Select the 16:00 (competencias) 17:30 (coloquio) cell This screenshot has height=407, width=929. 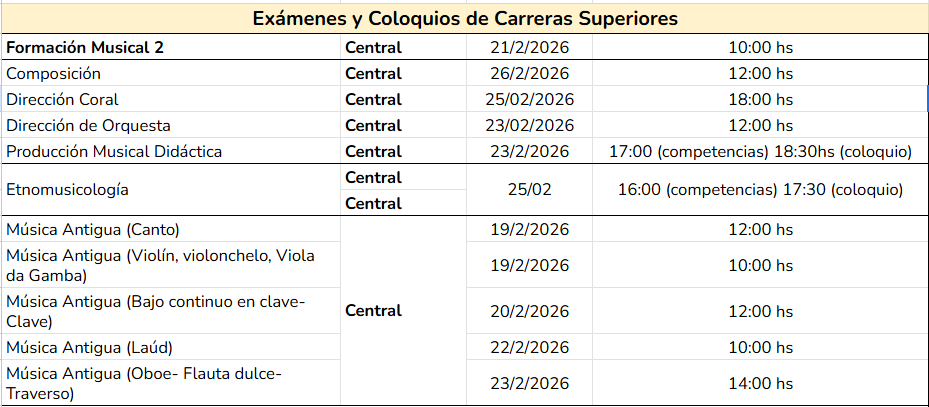760,190
